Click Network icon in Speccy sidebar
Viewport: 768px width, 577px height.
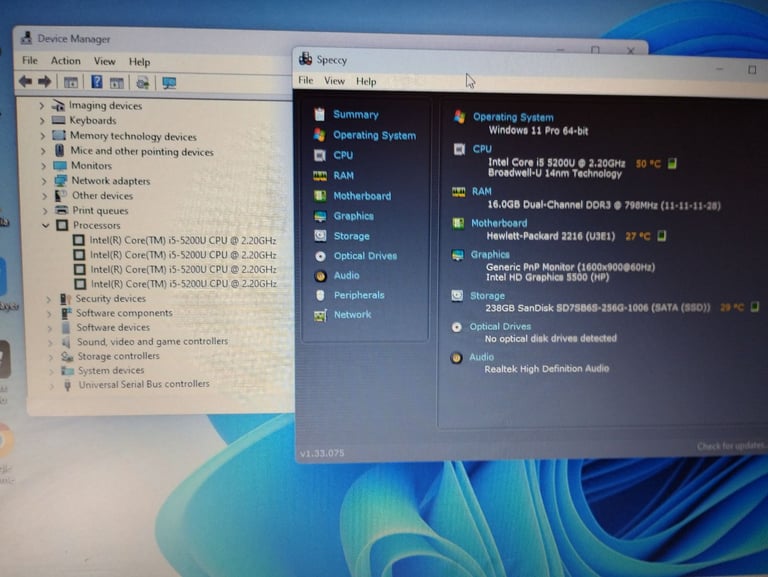click(320, 315)
